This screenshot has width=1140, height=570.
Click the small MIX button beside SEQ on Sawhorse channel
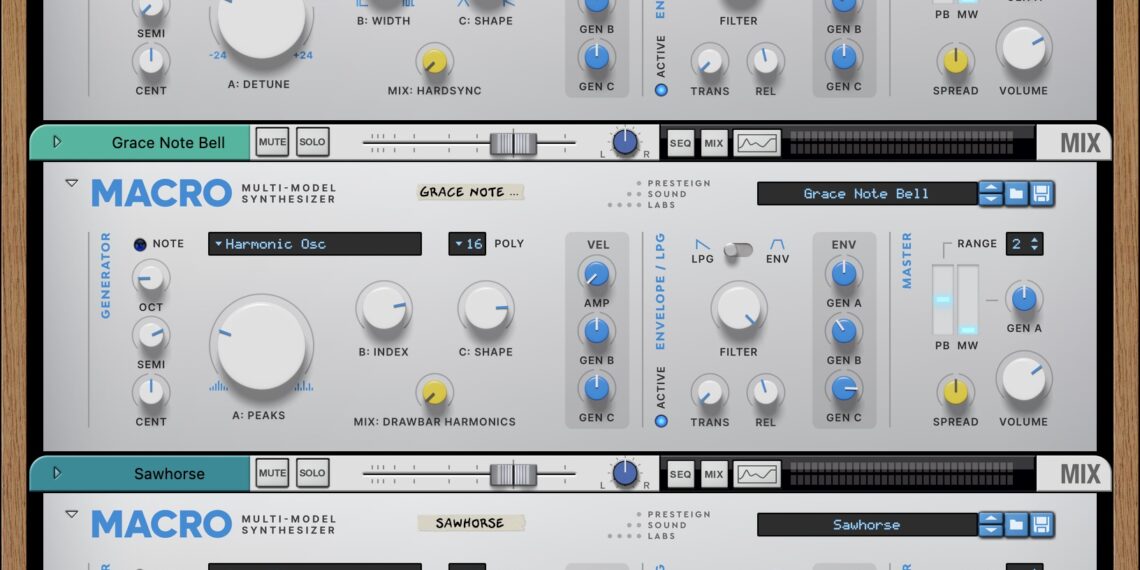pos(713,474)
